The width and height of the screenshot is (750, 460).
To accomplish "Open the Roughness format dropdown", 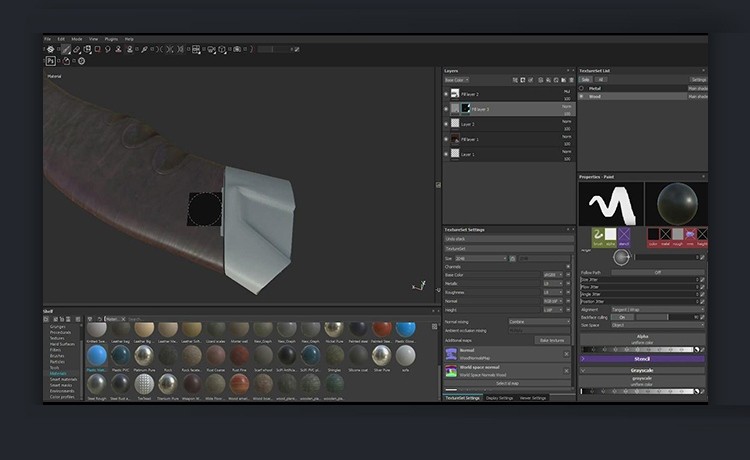I will [x=553, y=292].
